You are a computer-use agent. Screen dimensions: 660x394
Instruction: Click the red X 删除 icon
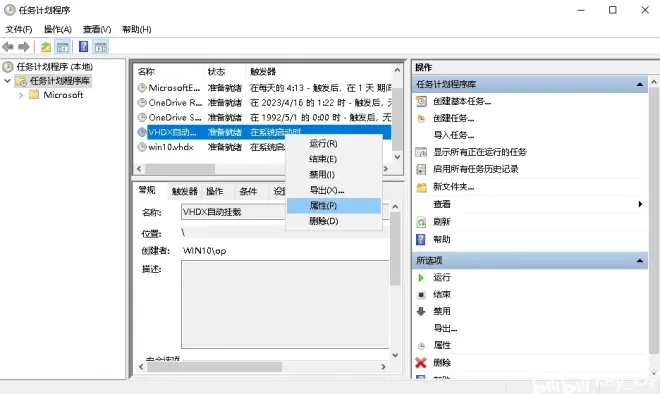421,362
